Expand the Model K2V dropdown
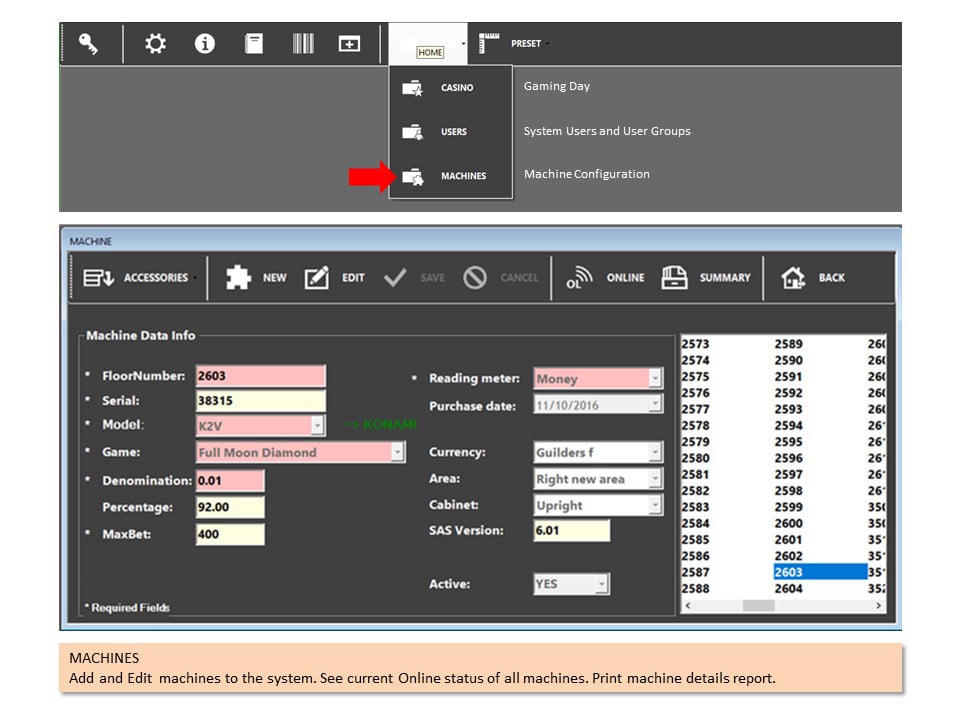Viewport: 960px width, 720px height. tap(317, 426)
